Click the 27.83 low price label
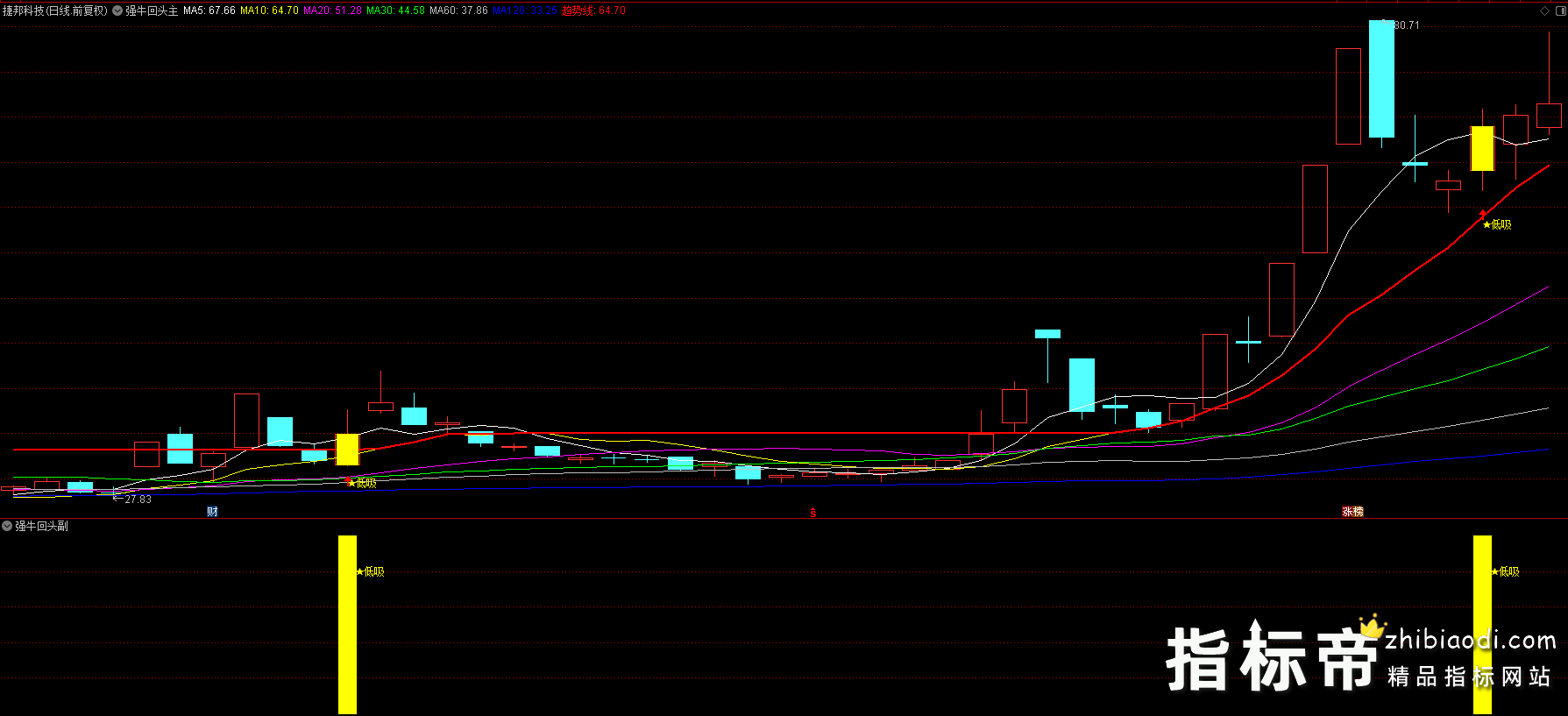Image resolution: width=1568 pixels, height=716 pixels. click(x=138, y=500)
